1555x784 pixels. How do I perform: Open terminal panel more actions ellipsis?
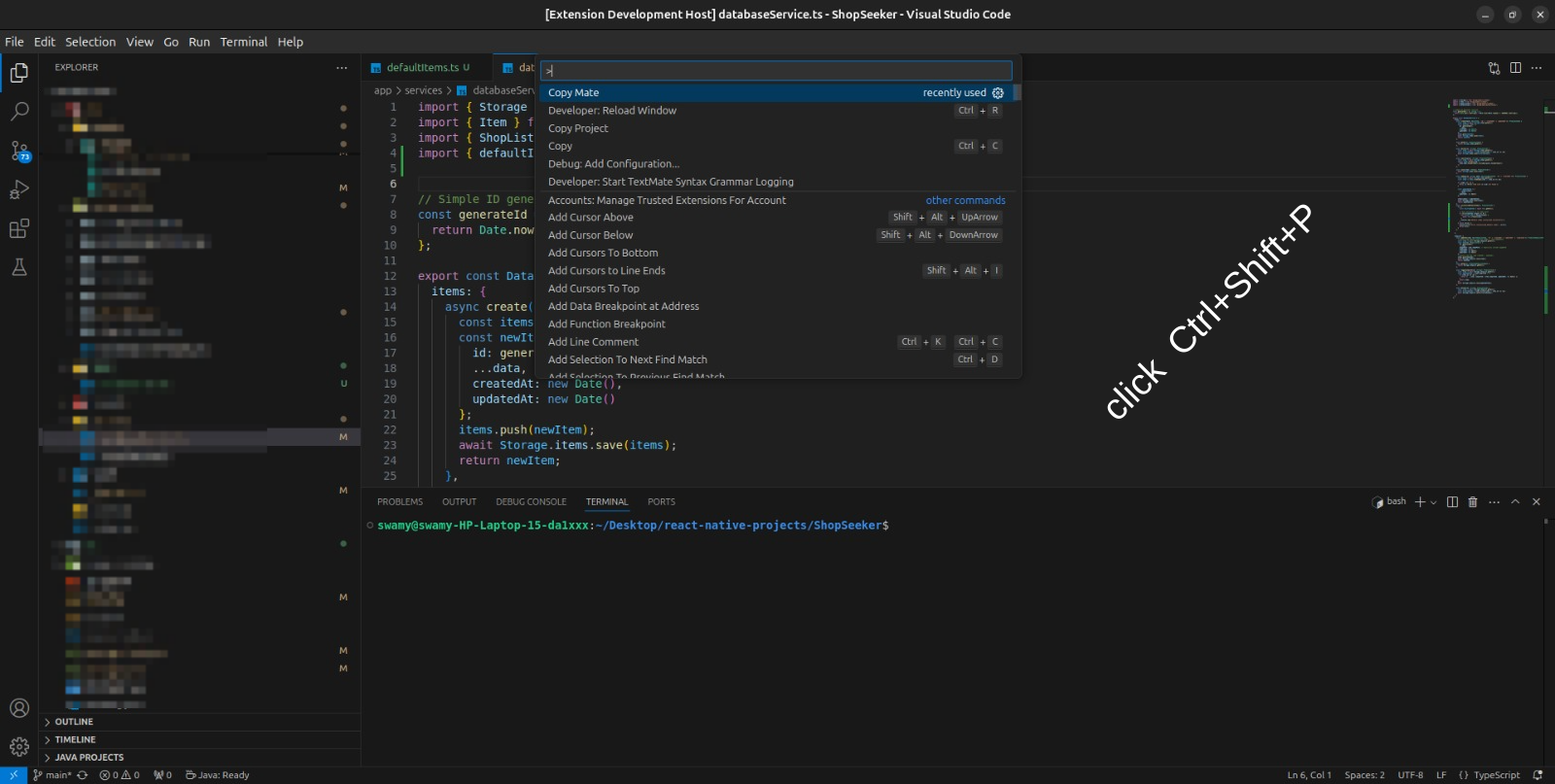[1494, 502]
